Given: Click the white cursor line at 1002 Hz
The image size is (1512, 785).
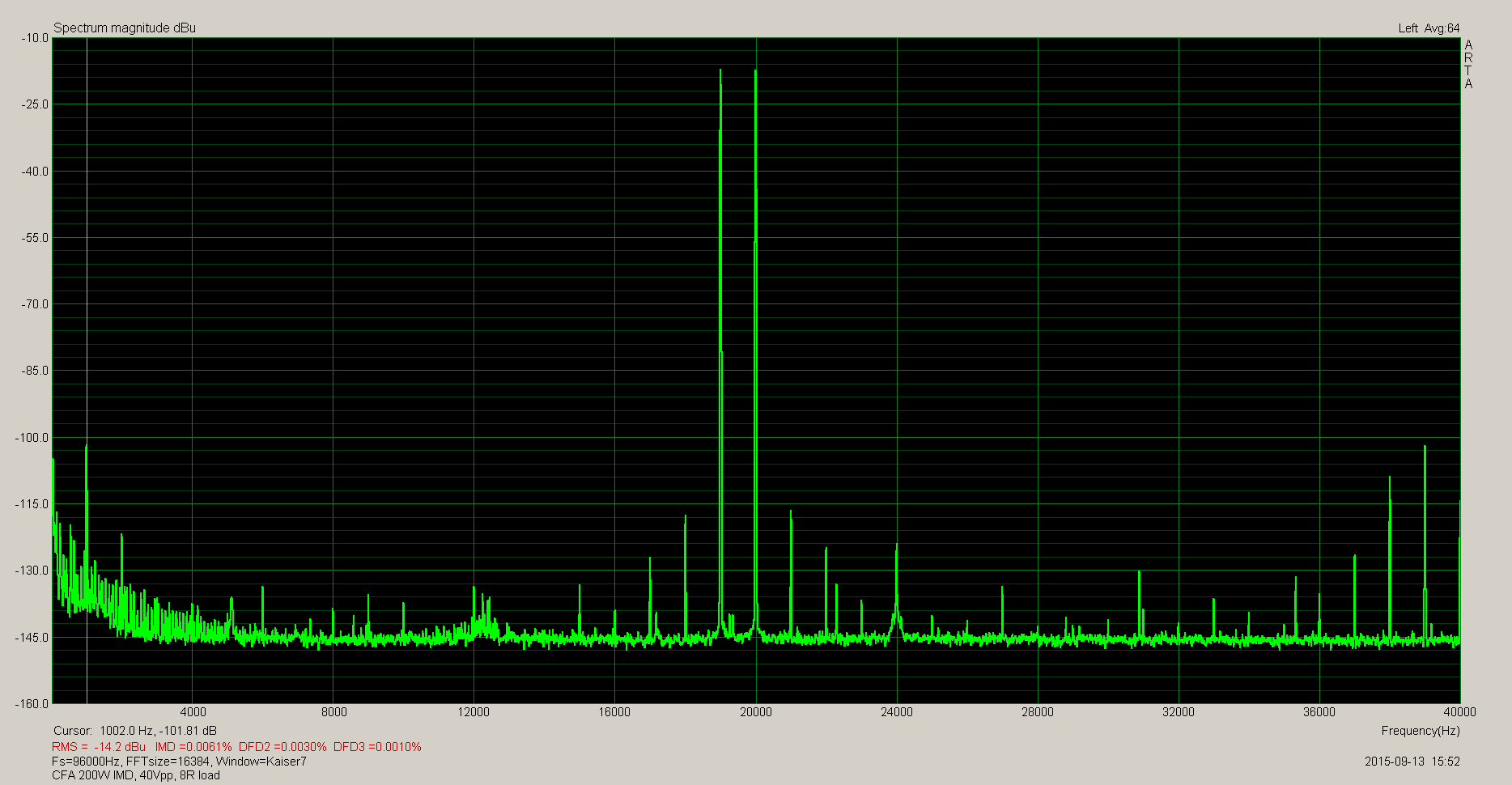Looking at the screenshot, I should [x=87, y=243].
